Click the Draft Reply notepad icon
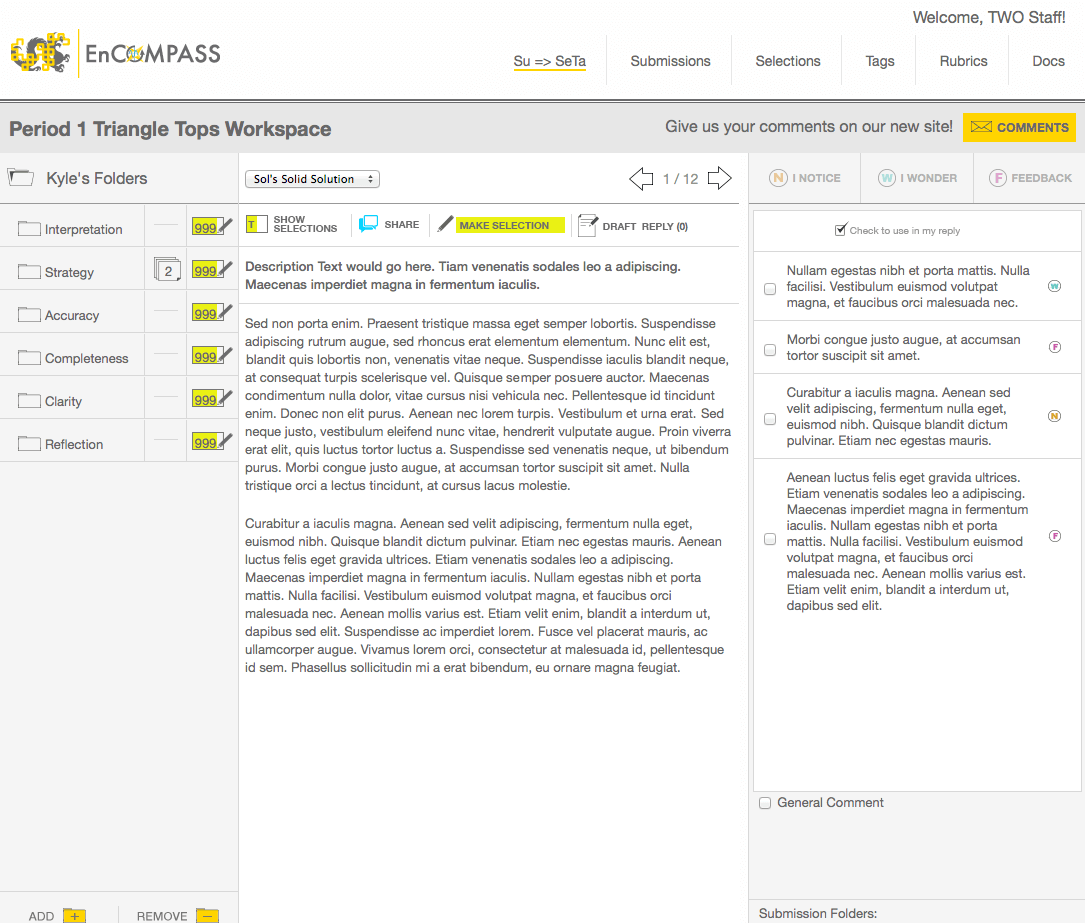1085x923 pixels. [588, 225]
